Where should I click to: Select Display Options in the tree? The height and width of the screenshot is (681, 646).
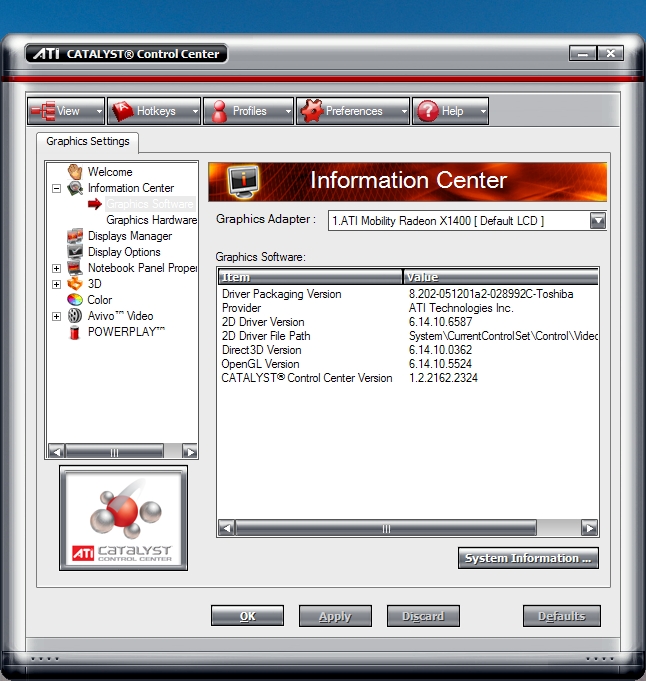click(x=124, y=252)
